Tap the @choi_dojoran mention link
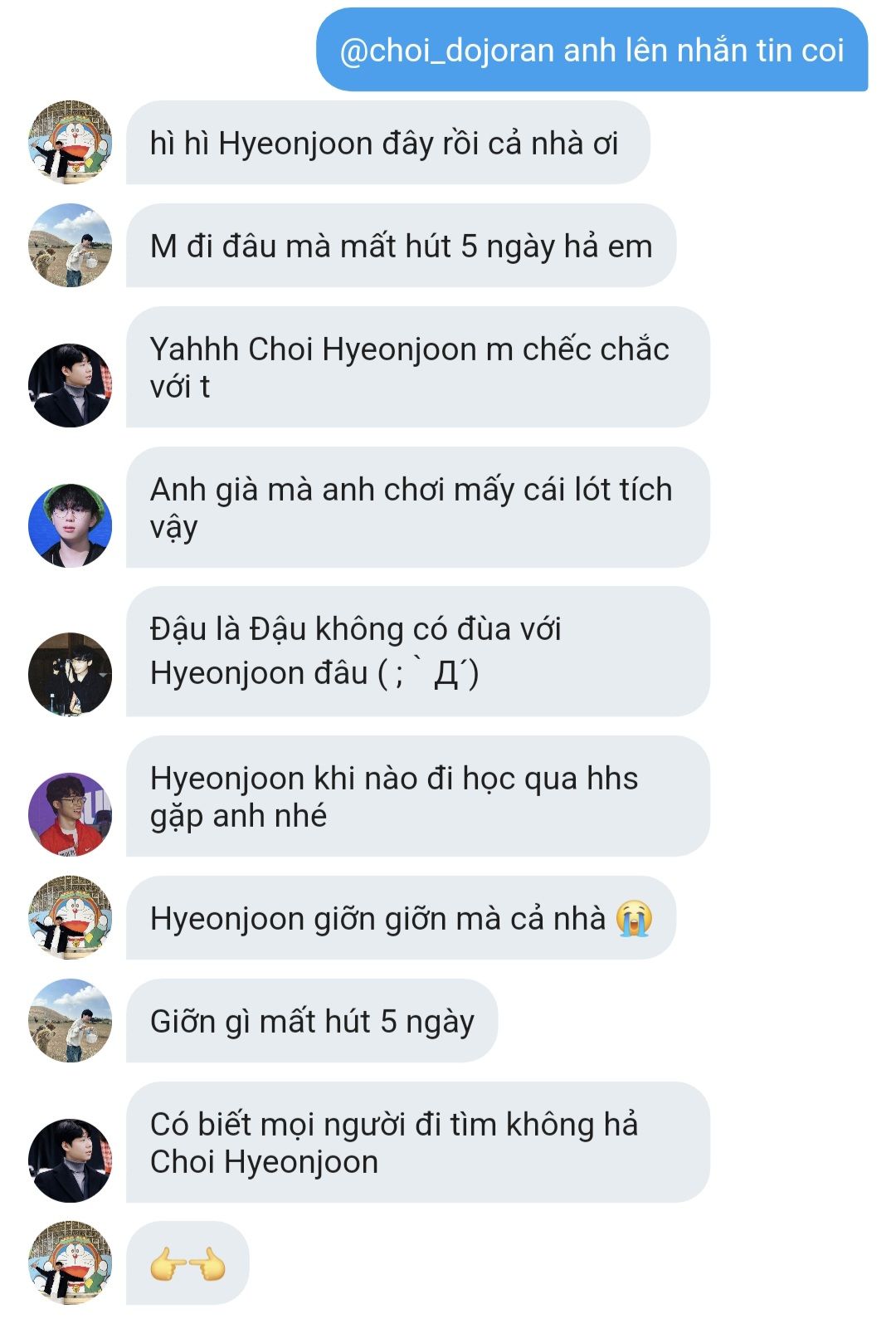896x1319 pixels. coord(447,51)
